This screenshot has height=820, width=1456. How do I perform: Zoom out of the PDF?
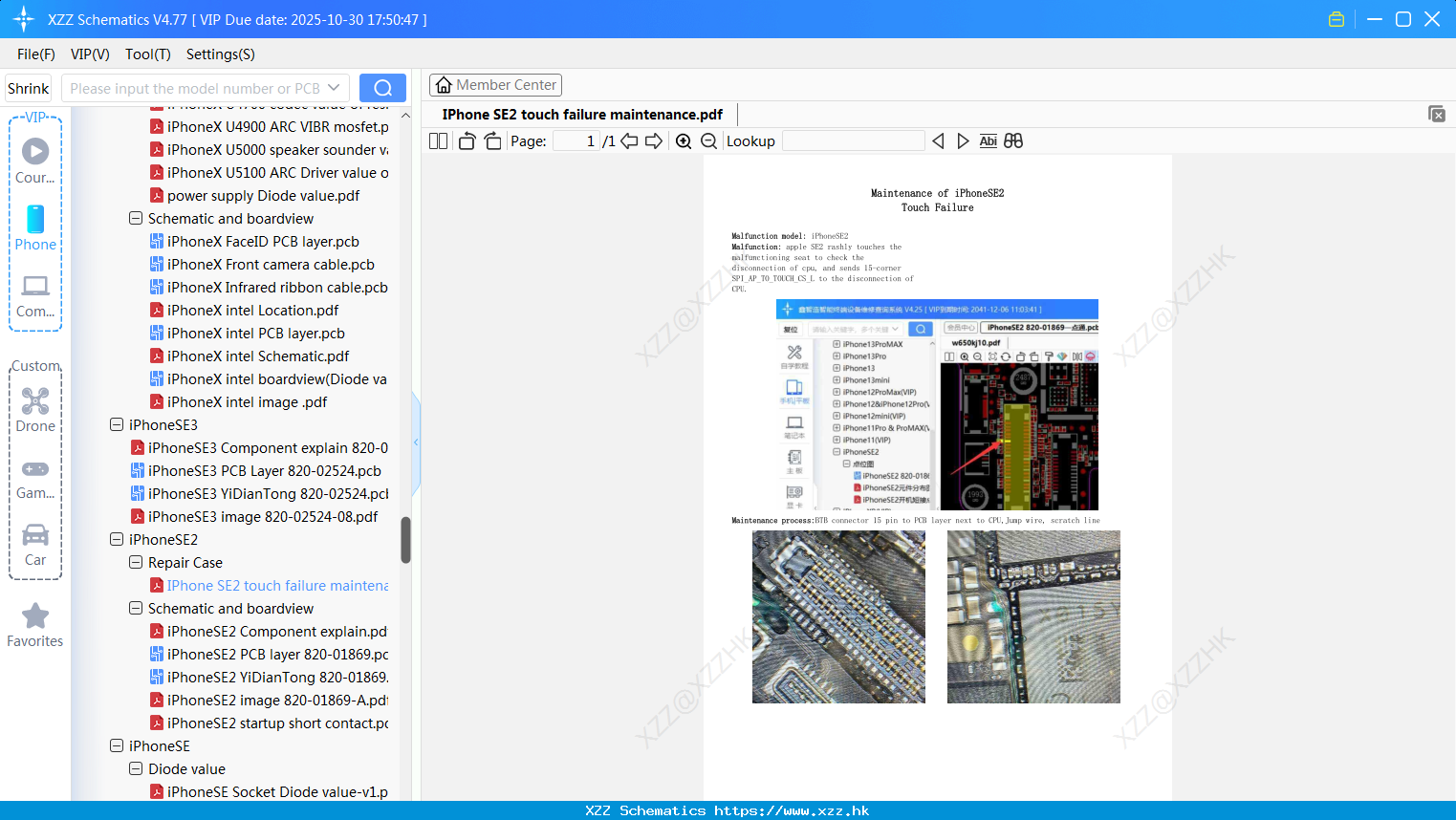pyautogui.click(x=708, y=141)
